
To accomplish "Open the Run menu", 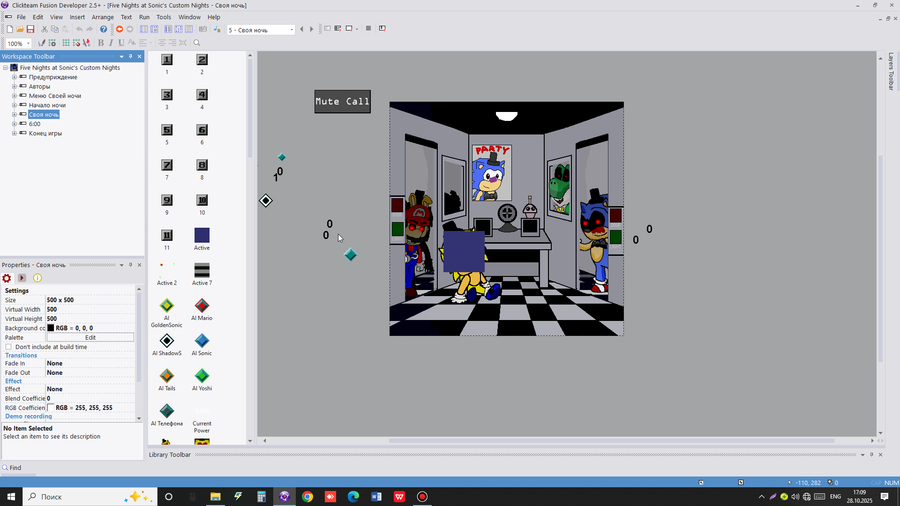I will click(144, 17).
